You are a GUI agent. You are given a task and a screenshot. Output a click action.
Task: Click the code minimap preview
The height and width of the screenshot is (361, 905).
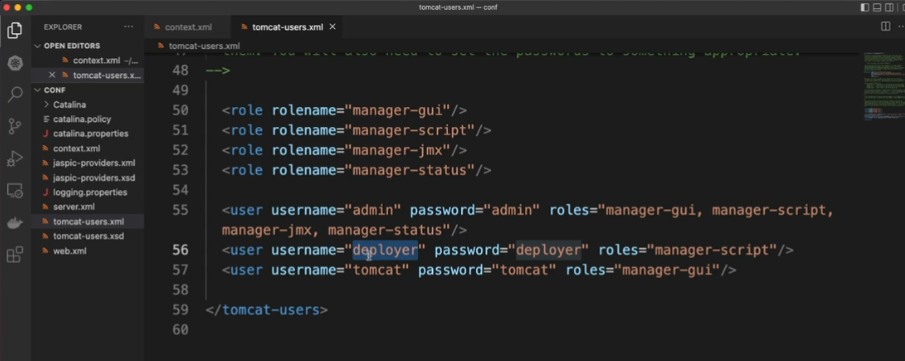pos(883,87)
